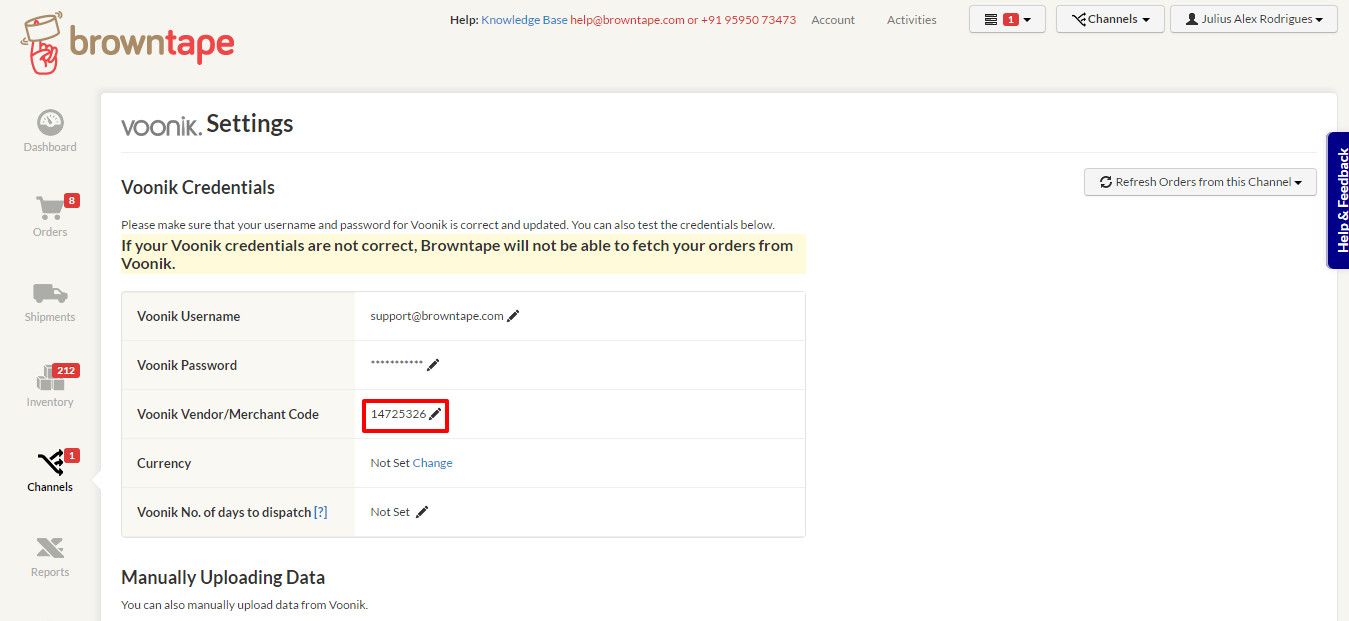Image resolution: width=1349 pixels, height=621 pixels.
Task: Click Change link for Currency
Action: (x=432, y=463)
